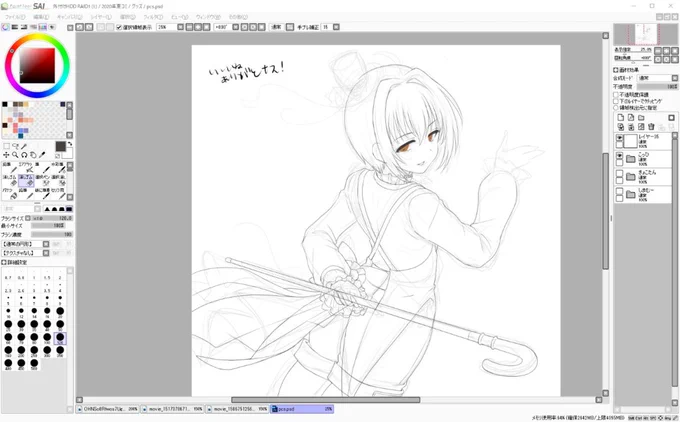Image resolution: width=680 pixels, height=422 pixels.
Task: Zoom out with navigator minus button
Action: click(x=658, y=51)
